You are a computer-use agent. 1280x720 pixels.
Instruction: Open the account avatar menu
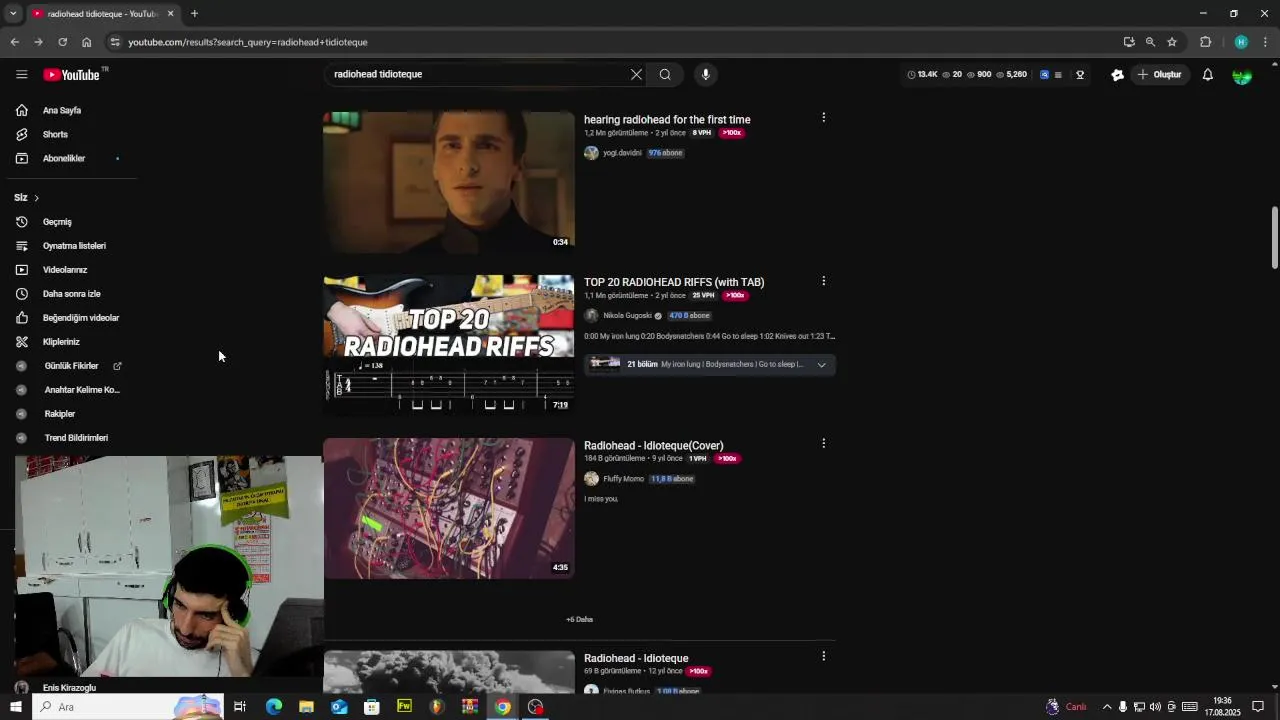tap(1242, 75)
